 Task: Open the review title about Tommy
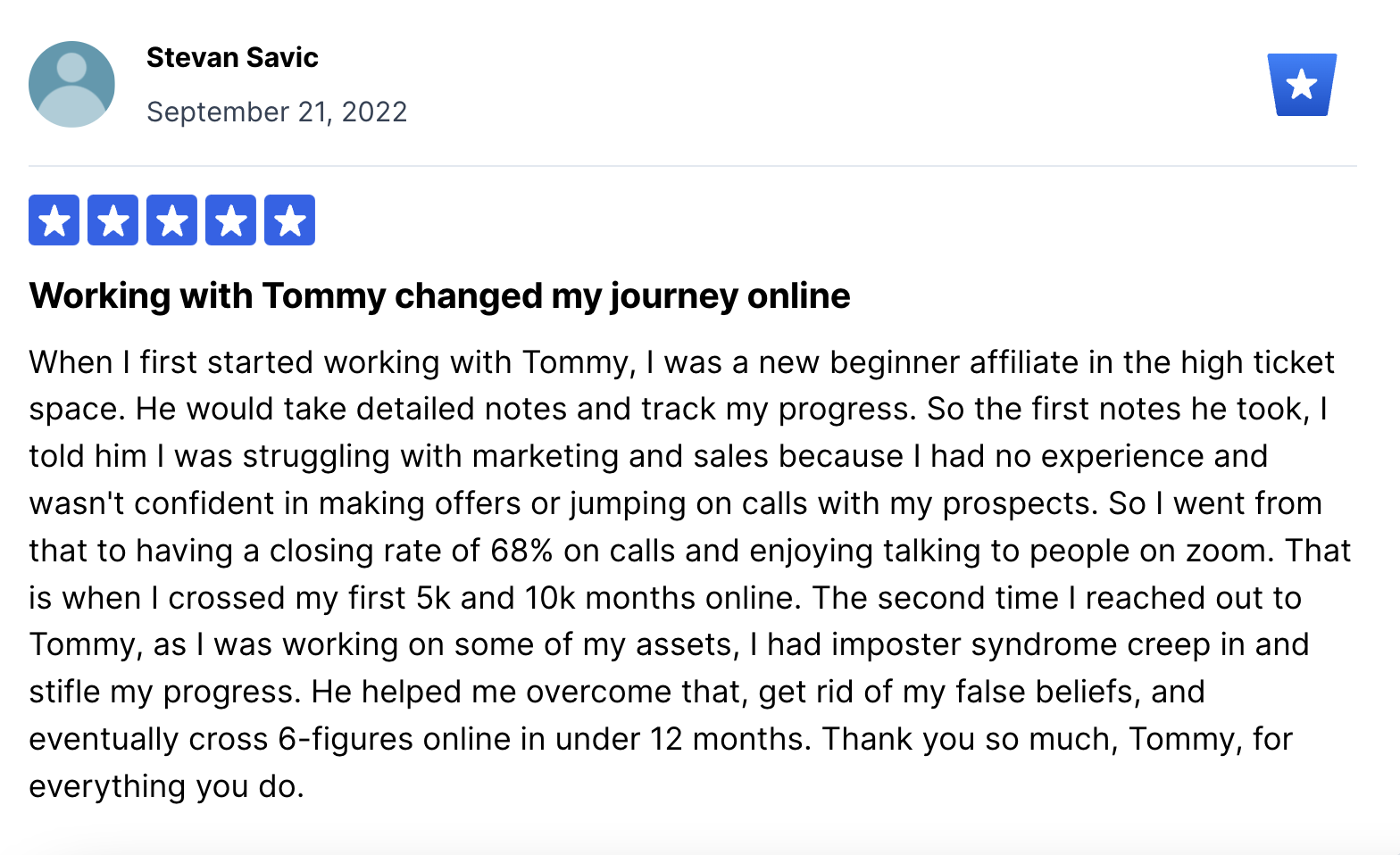click(x=439, y=295)
